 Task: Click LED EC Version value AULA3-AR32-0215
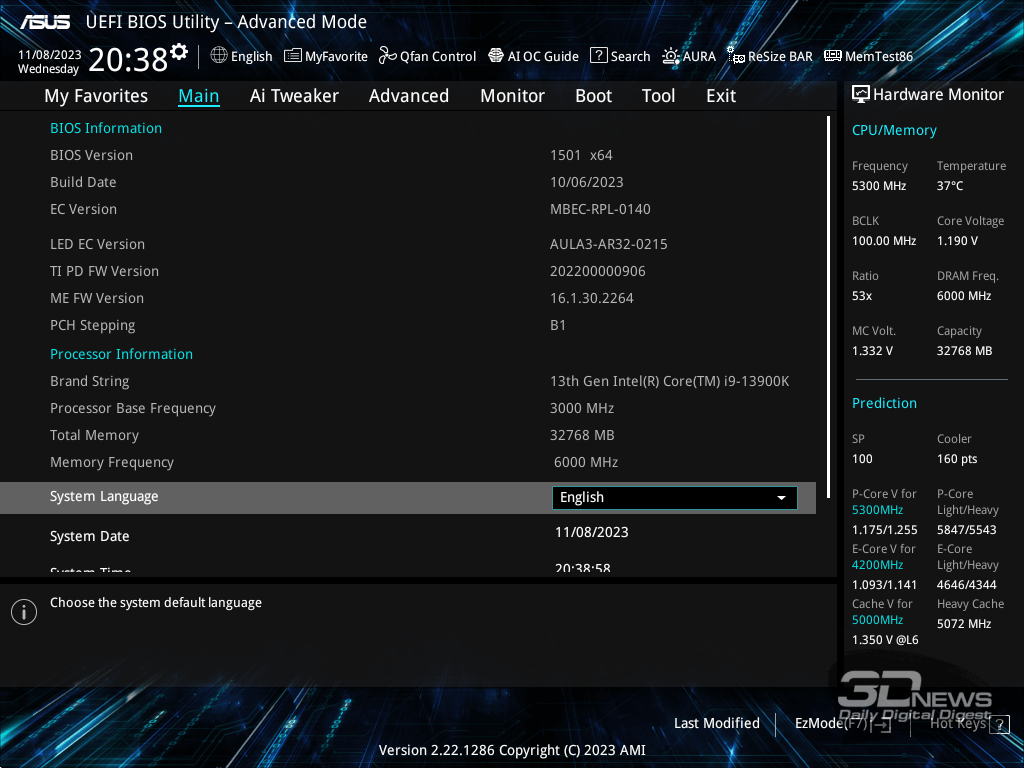(609, 244)
